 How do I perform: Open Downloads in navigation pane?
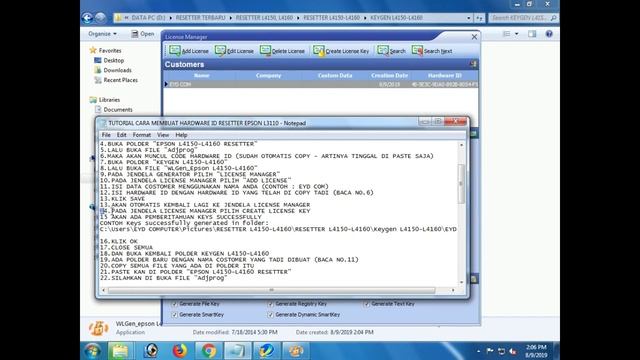(x=118, y=70)
